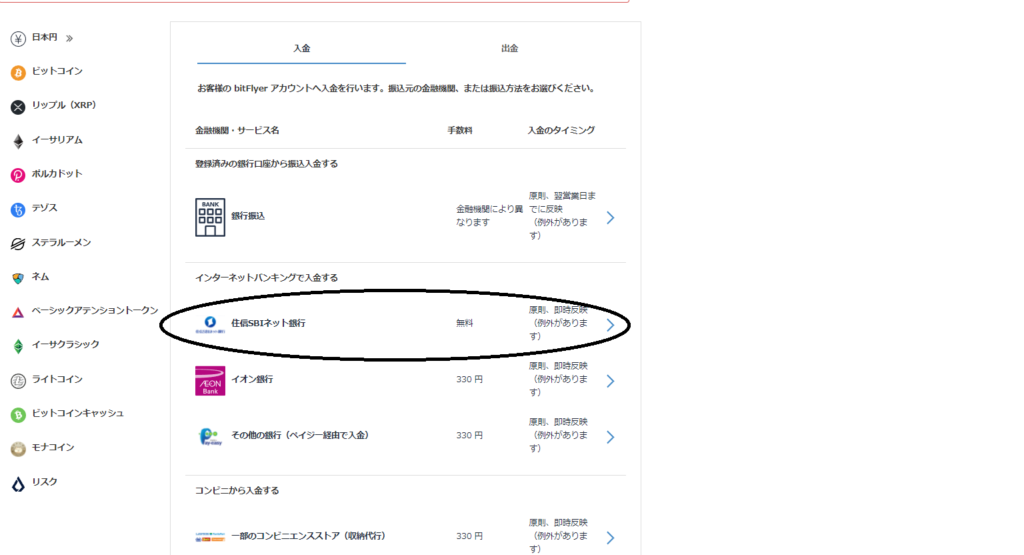The height and width of the screenshot is (555, 1024).
Task: Switch to the 出金 tab
Action: click(x=510, y=48)
